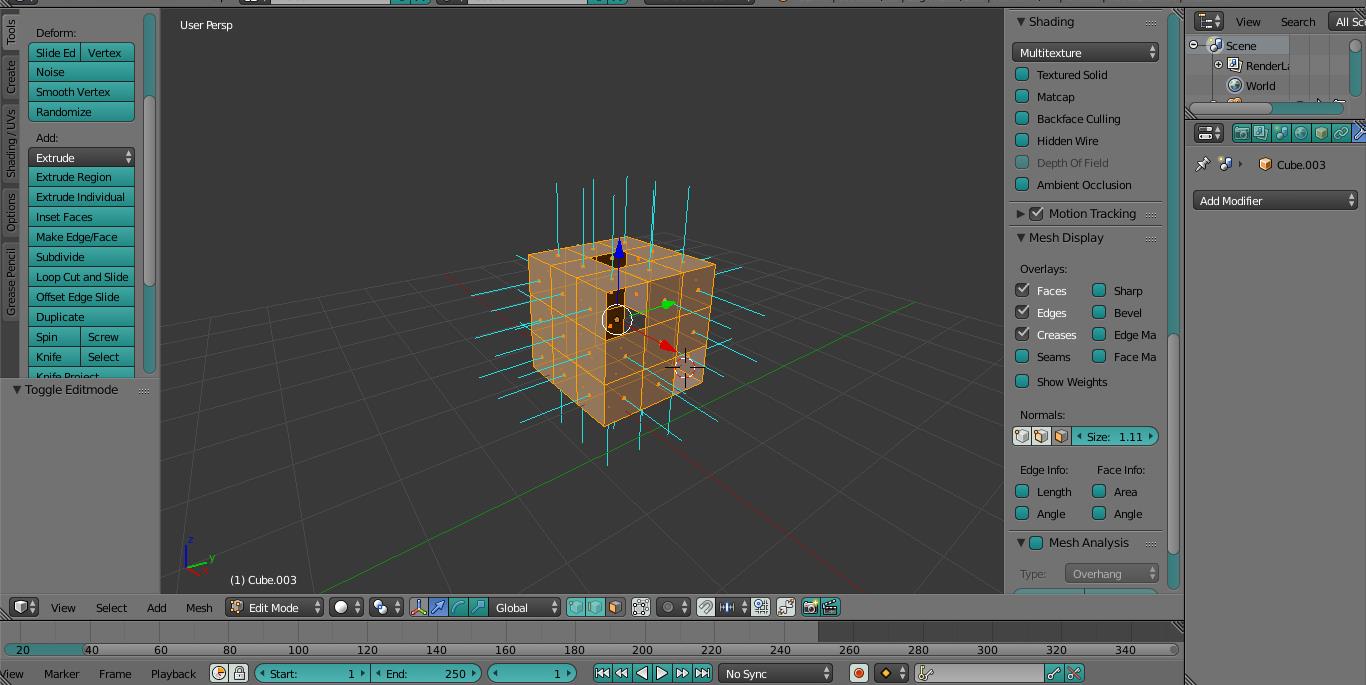Switch to the Shading / UVs tab
The image size is (1366, 685).
tap(11, 144)
